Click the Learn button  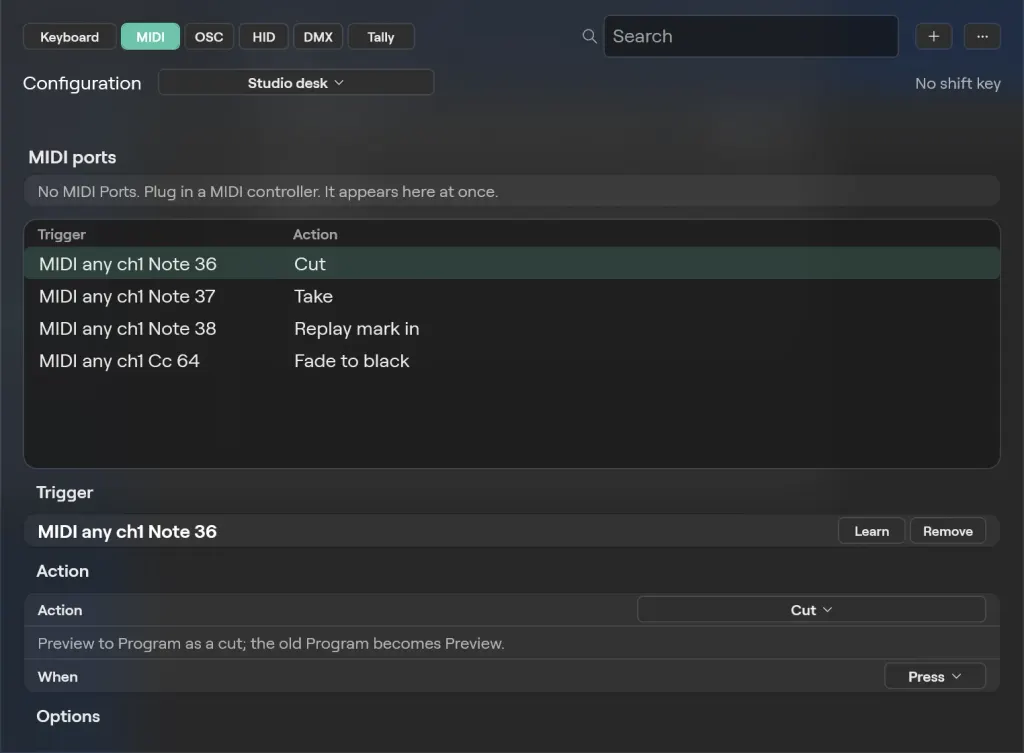click(x=871, y=531)
